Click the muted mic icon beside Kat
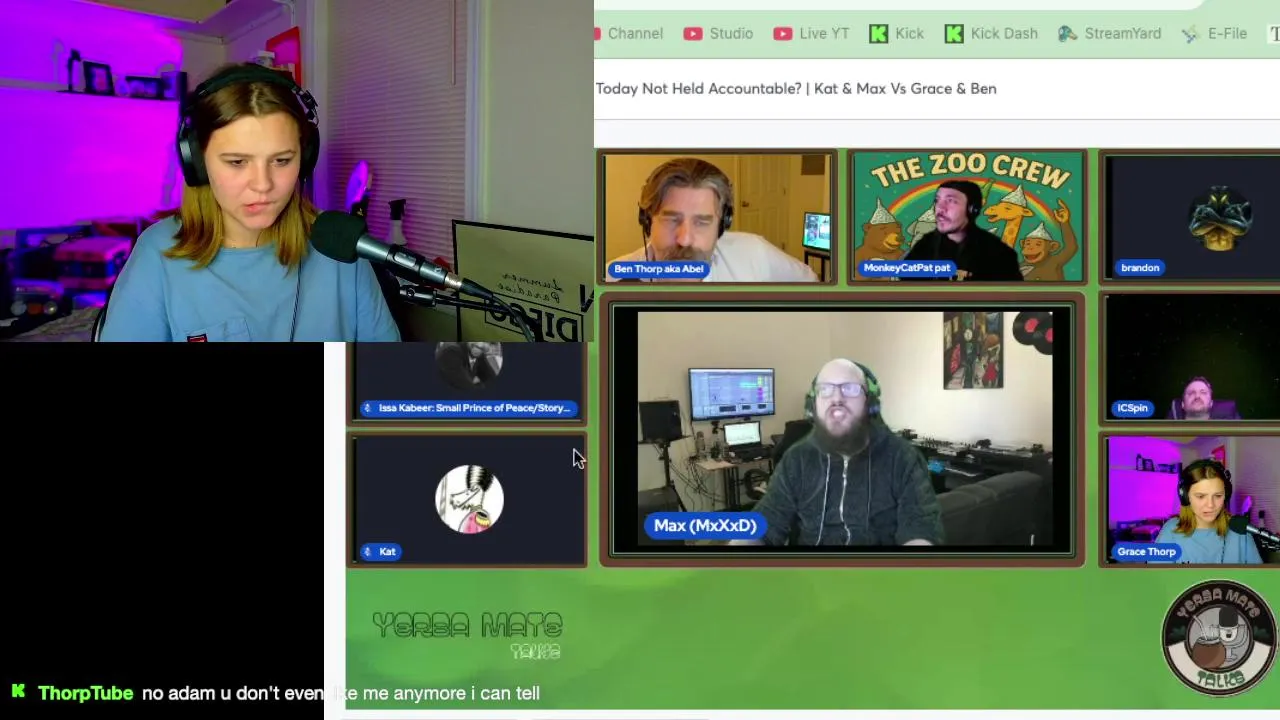This screenshot has width=1280, height=720. pyautogui.click(x=368, y=552)
